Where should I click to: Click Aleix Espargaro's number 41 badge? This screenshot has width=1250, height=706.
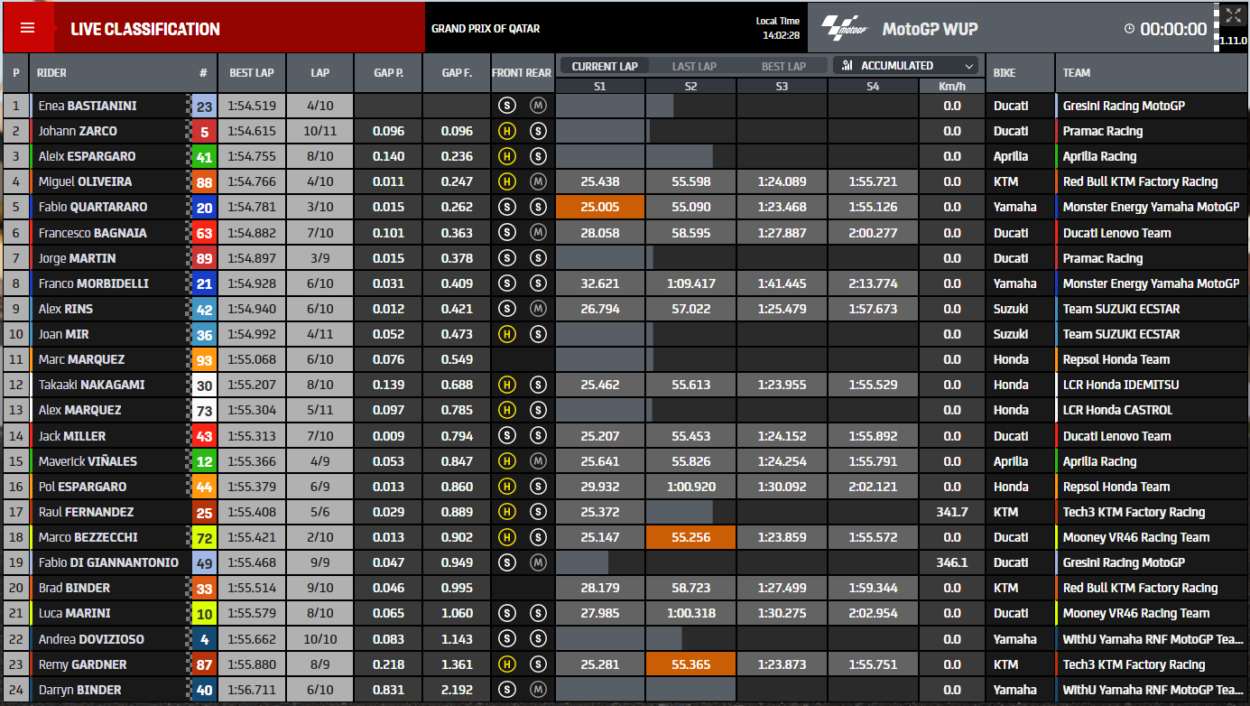[204, 157]
